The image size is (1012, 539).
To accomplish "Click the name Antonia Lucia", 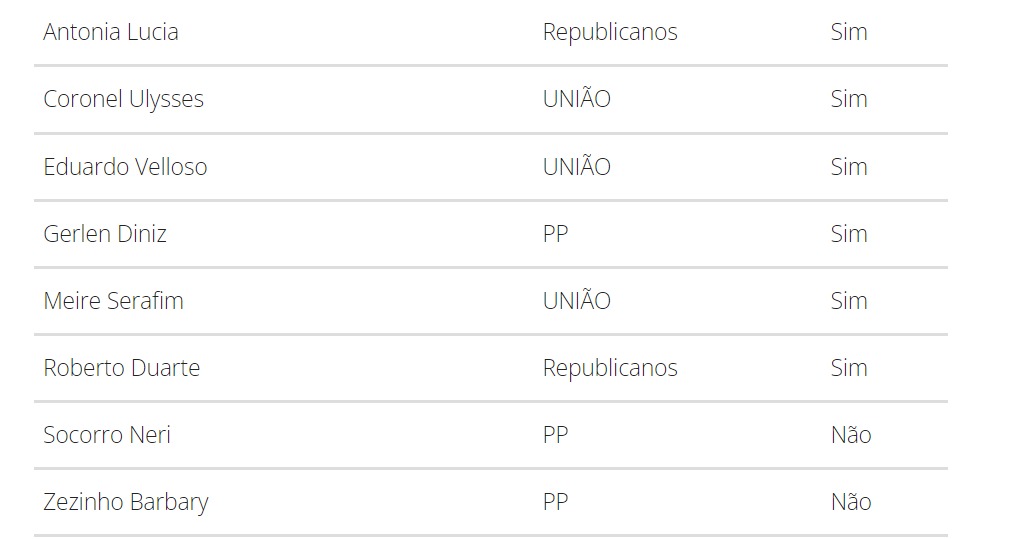I will [x=110, y=32].
